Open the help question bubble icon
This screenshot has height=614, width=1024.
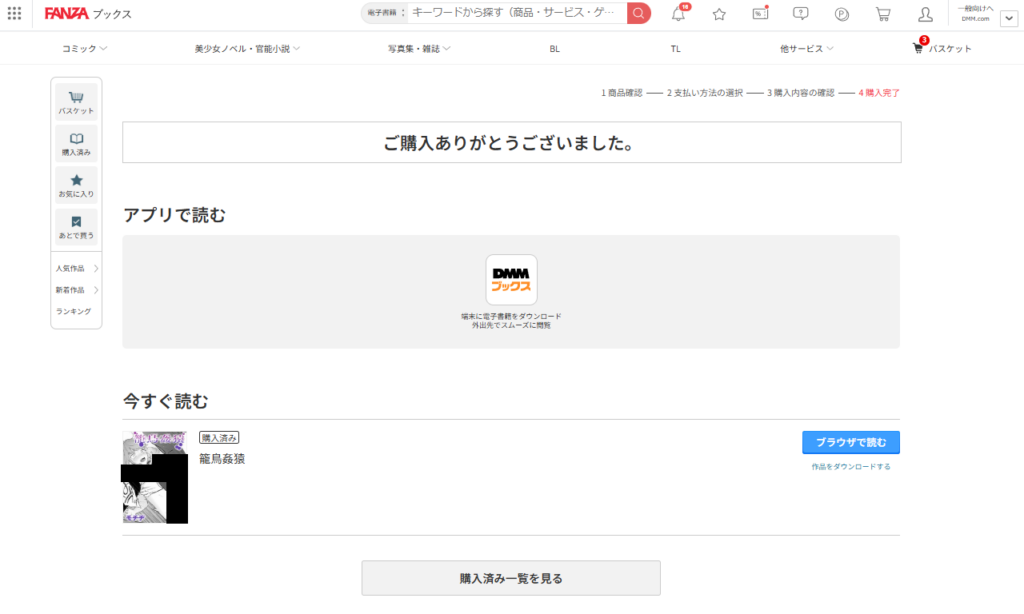click(801, 13)
